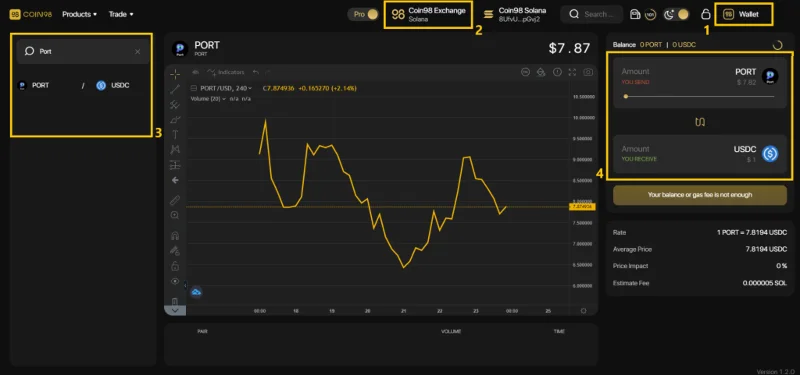The image size is (800, 375).
Task: Select the zoom-in magnifier tool
Action: pyautogui.click(x=175, y=215)
